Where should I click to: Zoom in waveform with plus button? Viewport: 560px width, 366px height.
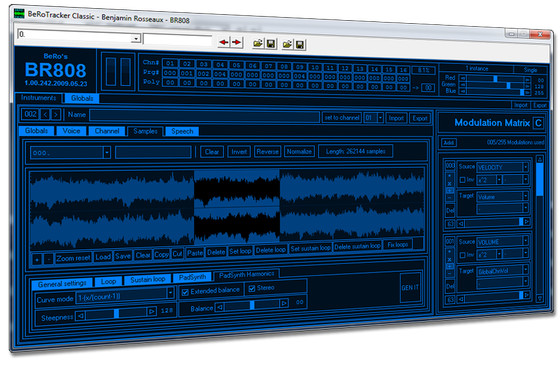pyautogui.click(x=37, y=259)
